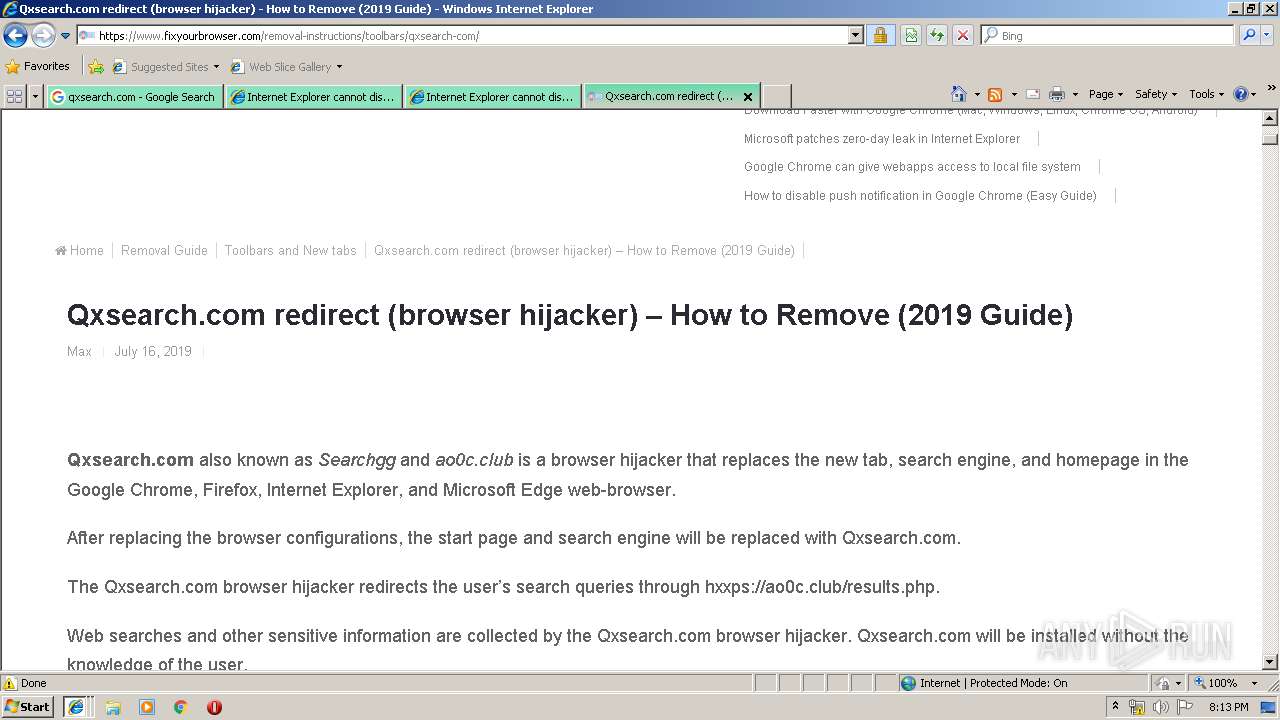Open the search provider dropdown arrow
Viewport: 1280px width, 720px height.
pos(1267,36)
